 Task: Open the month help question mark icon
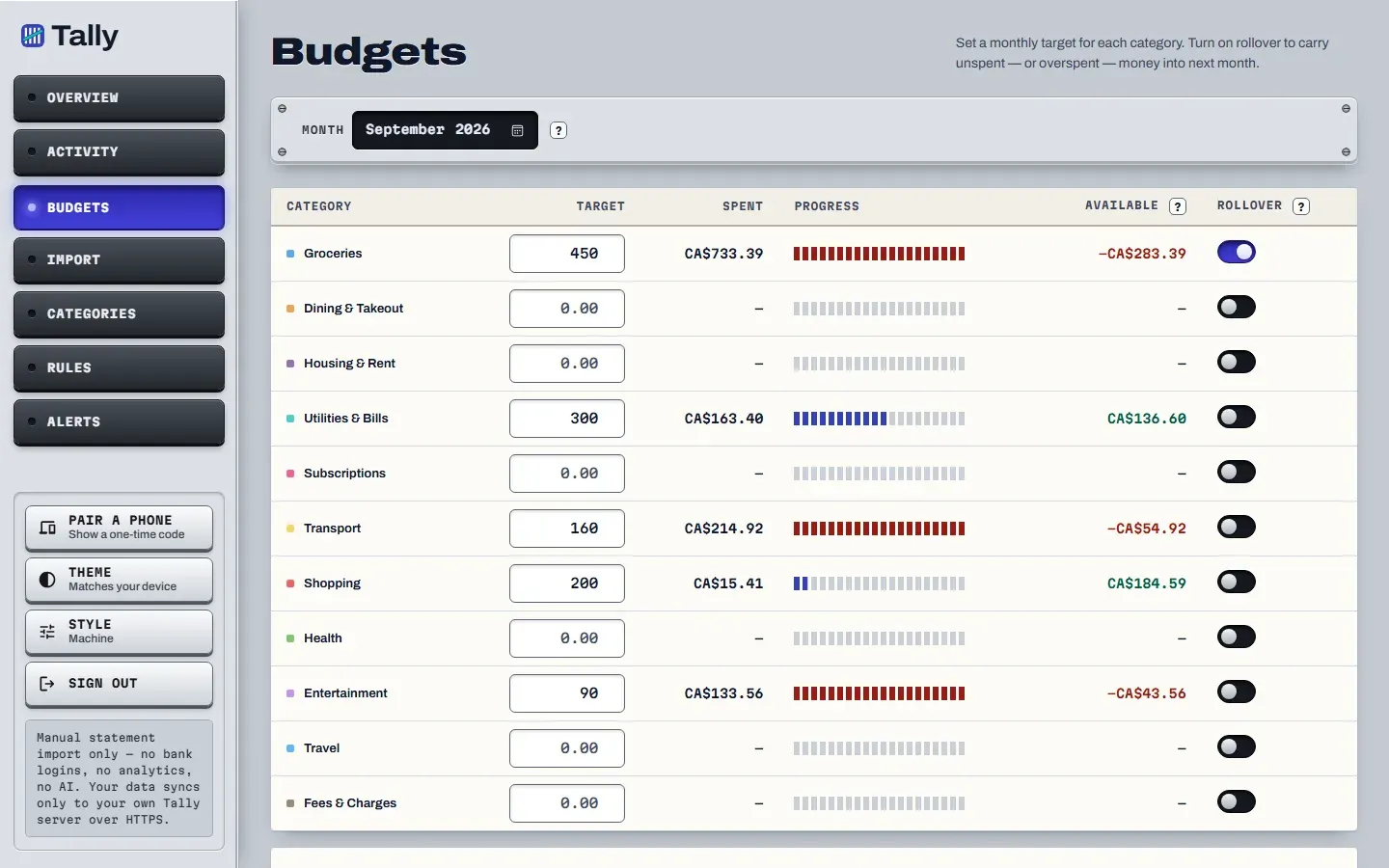558,130
